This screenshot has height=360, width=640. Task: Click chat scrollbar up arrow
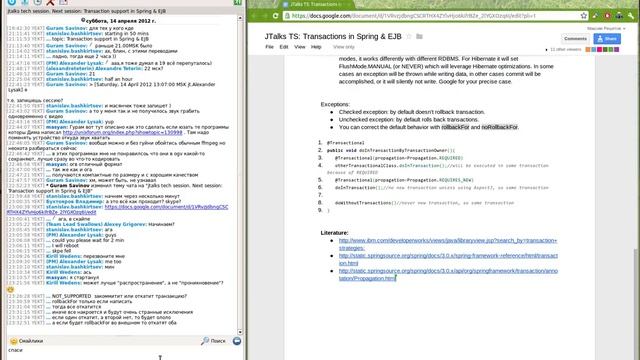pyautogui.click(x=240, y=18)
